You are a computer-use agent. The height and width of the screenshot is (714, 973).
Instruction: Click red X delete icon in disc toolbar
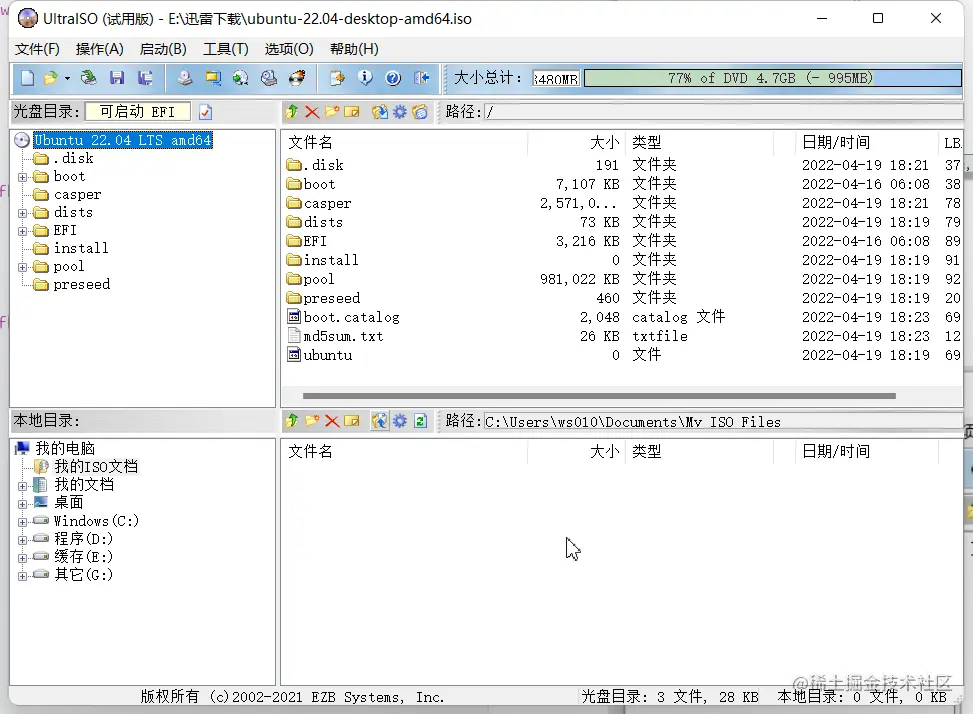312,112
